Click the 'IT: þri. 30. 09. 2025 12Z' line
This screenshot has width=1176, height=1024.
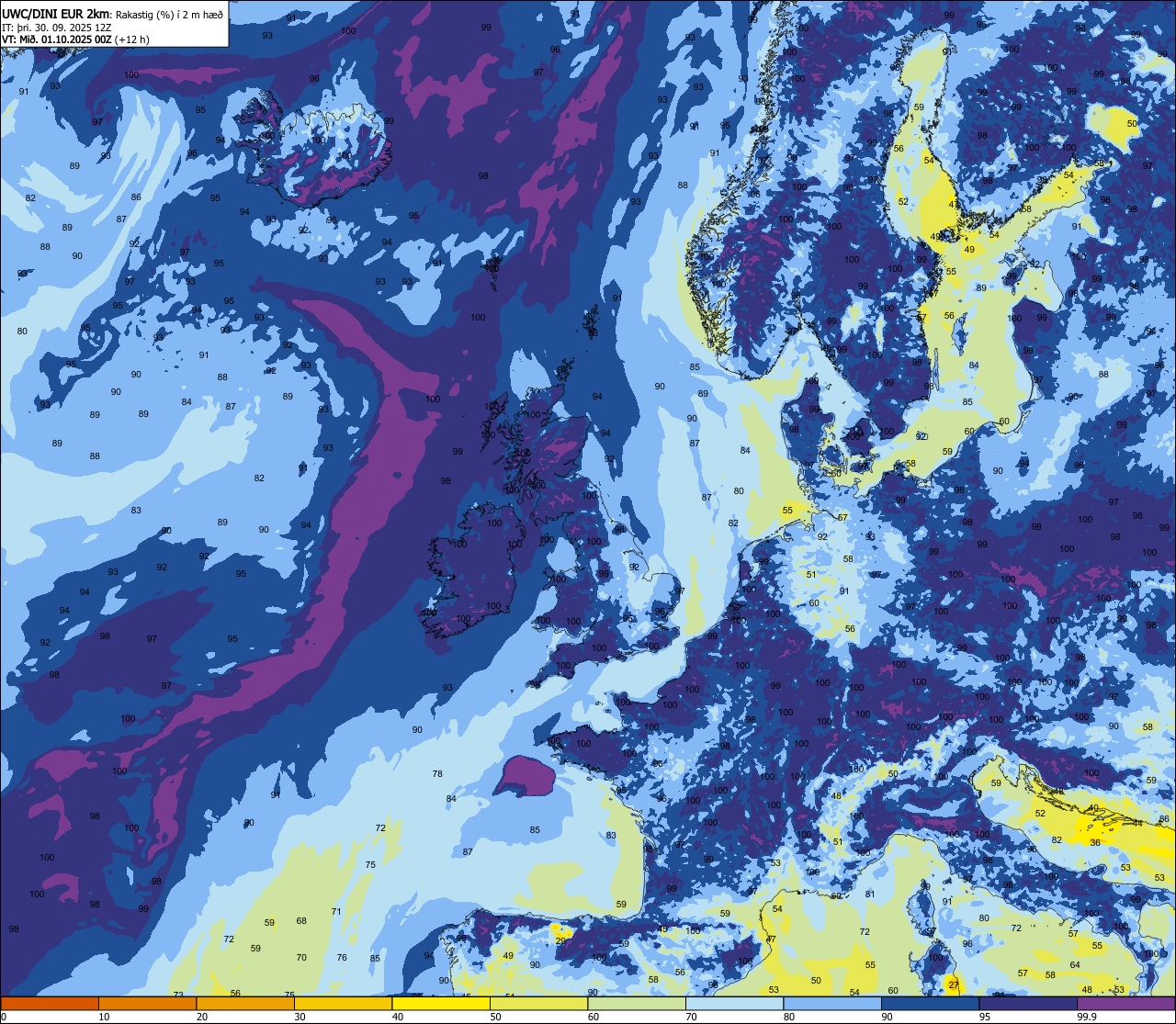(x=57, y=27)
